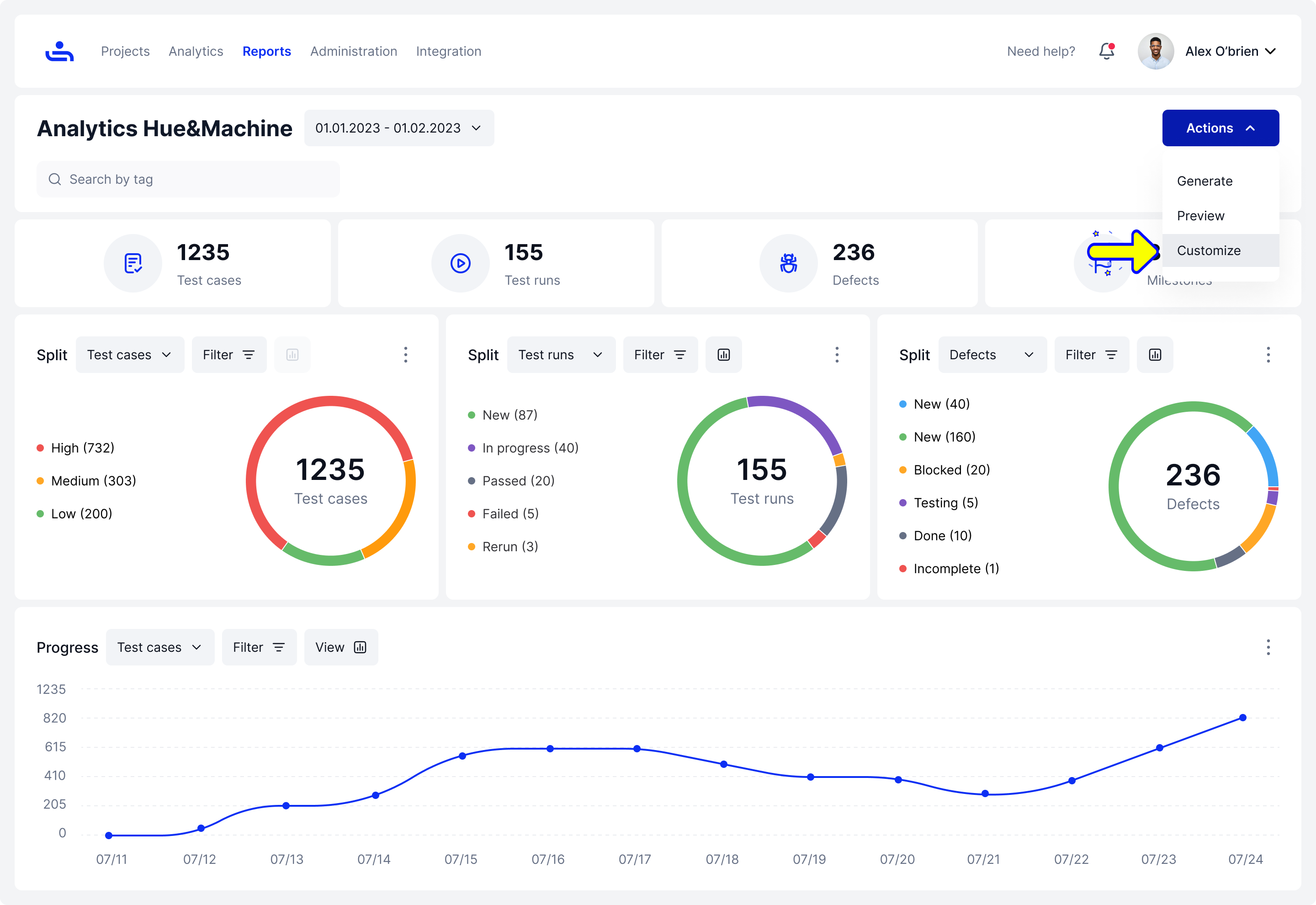This screenshot has height=905, width=1316.
Task: Expand the Alex O'brien user menu
Action: (x=1229, y=52)
